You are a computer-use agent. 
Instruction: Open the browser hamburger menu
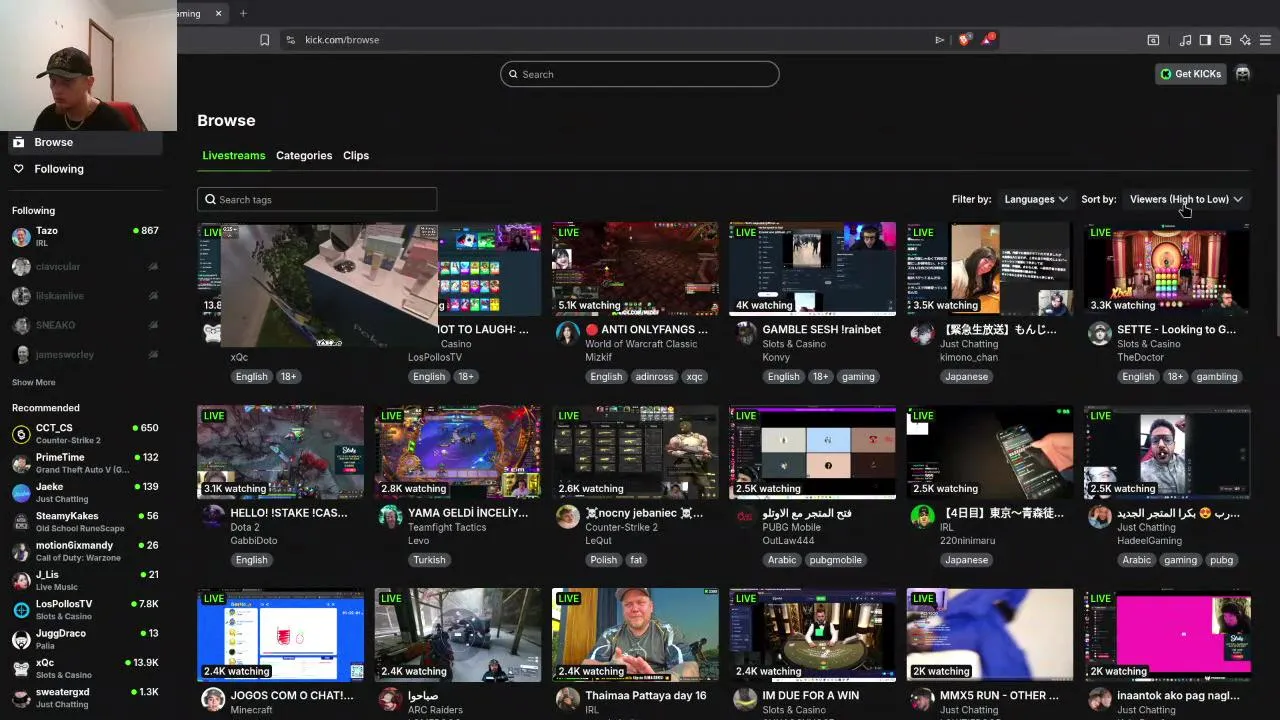coord(1265,40)
